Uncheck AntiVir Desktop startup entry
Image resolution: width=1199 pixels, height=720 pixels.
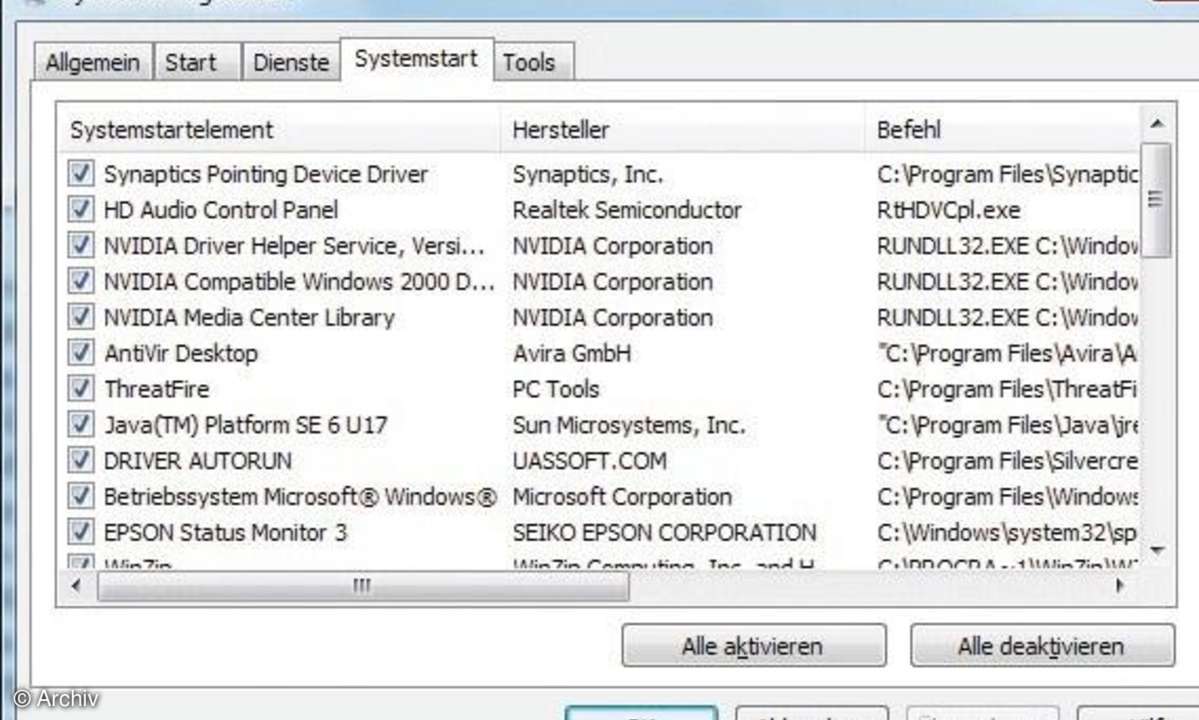point(81,352)
